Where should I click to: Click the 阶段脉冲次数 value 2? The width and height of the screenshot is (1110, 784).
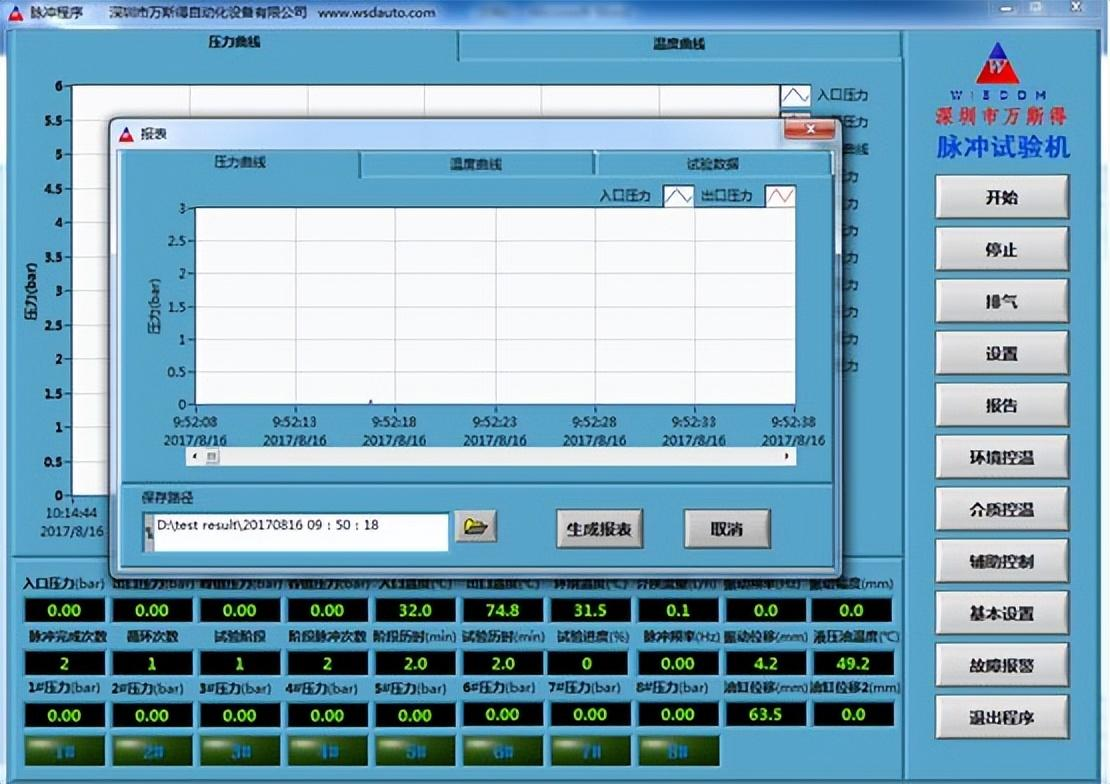pos(328,664)
